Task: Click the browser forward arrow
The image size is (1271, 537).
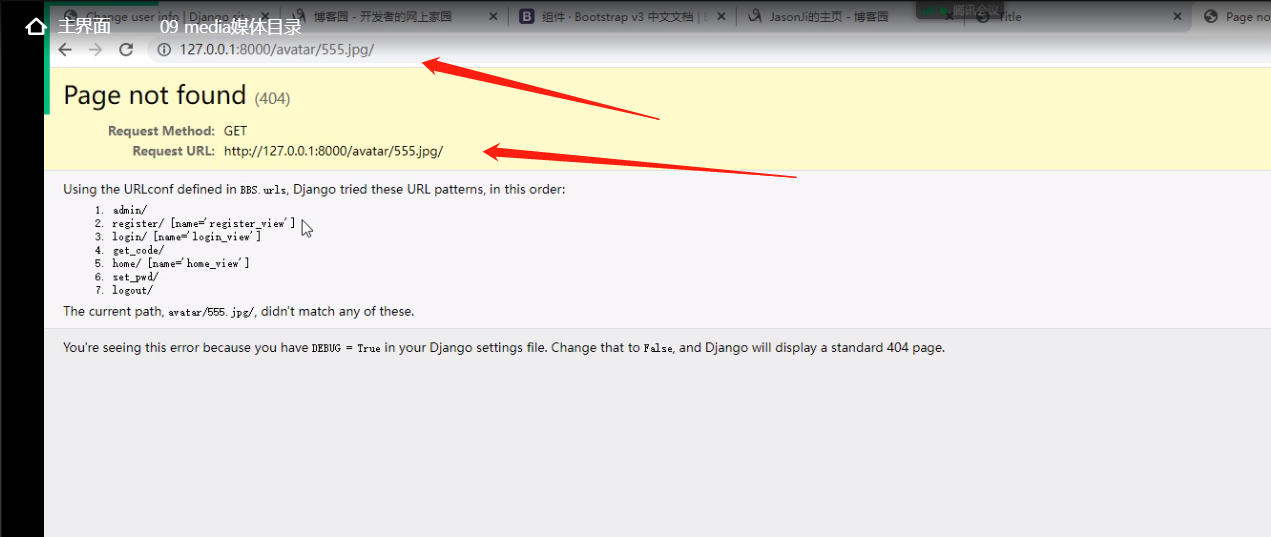Action: [95, 49]
